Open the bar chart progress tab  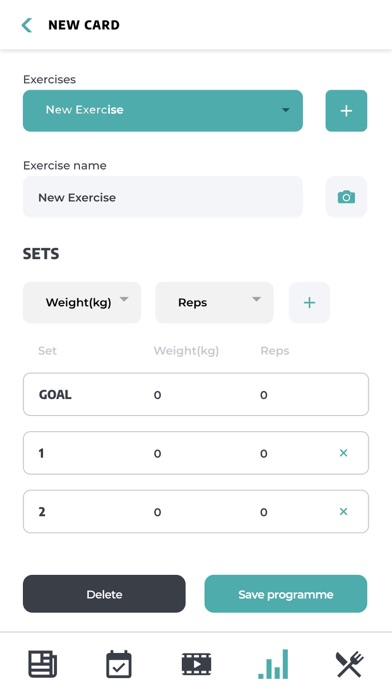(x=273, y=664)
